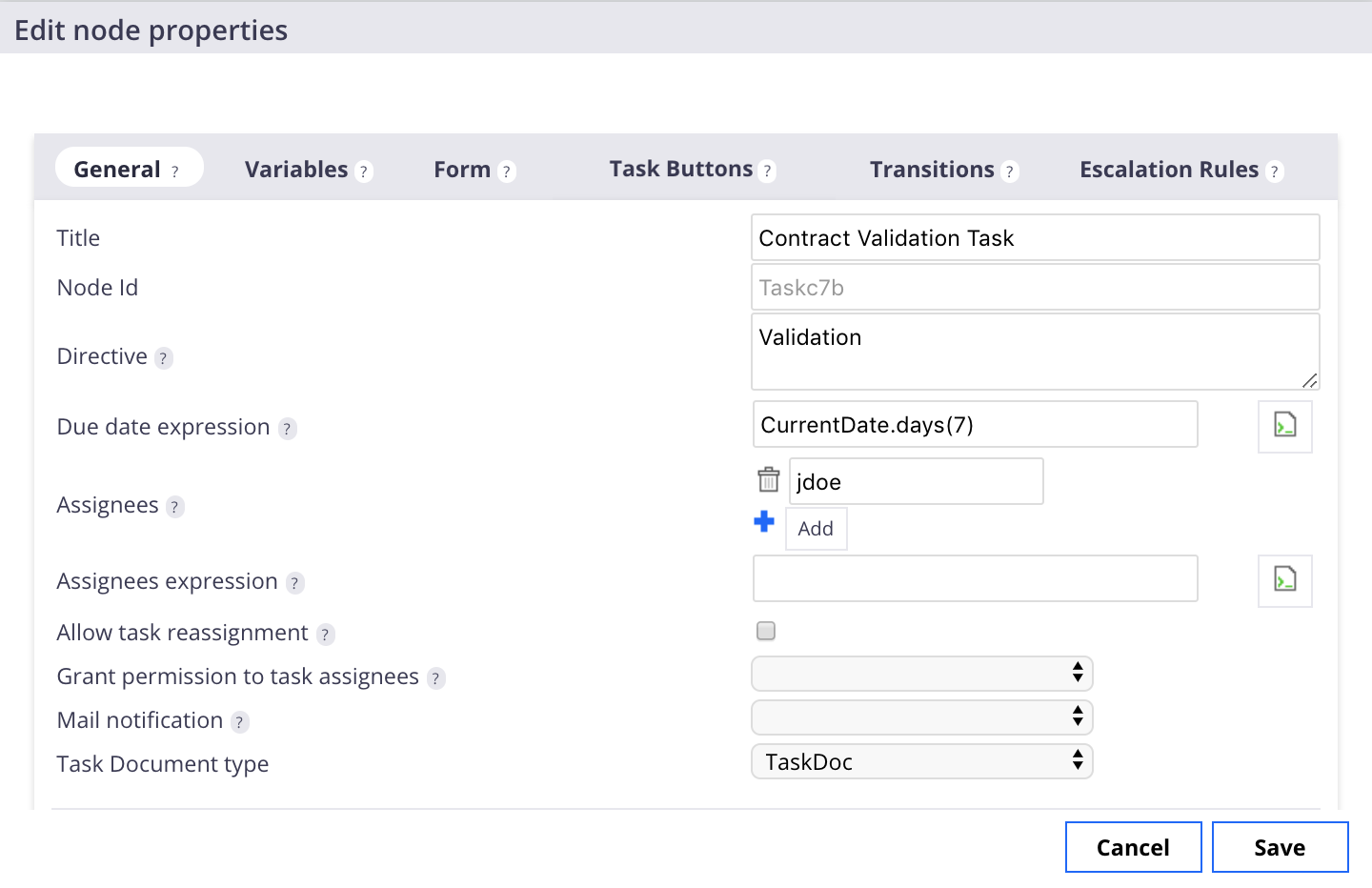Show help icon next to Due date expression

(287, 429)
